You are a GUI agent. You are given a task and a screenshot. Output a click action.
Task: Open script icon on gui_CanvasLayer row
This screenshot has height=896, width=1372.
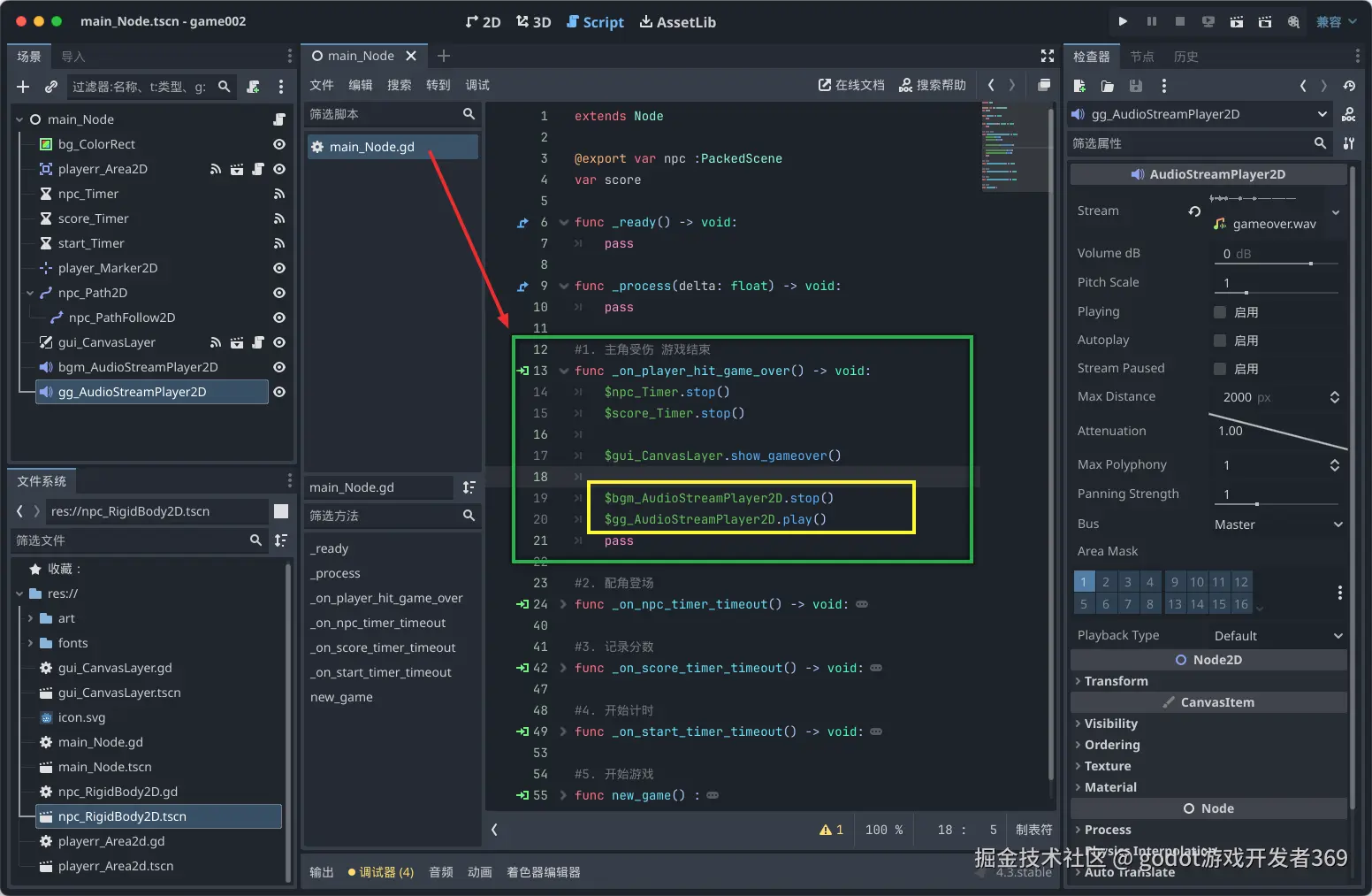point(258,342)
